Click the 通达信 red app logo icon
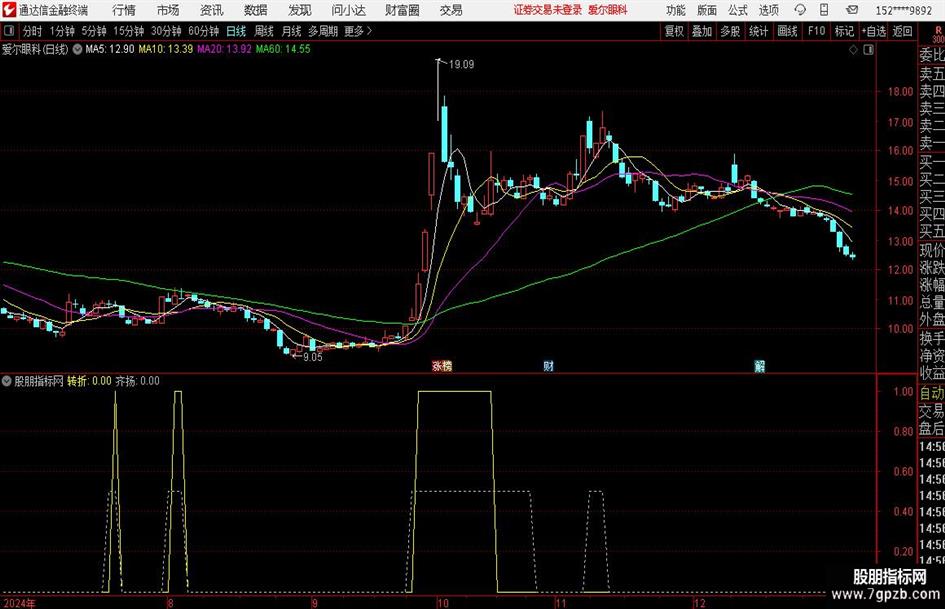The height and width of the screenshot is (609, 945). coord(8,9)
